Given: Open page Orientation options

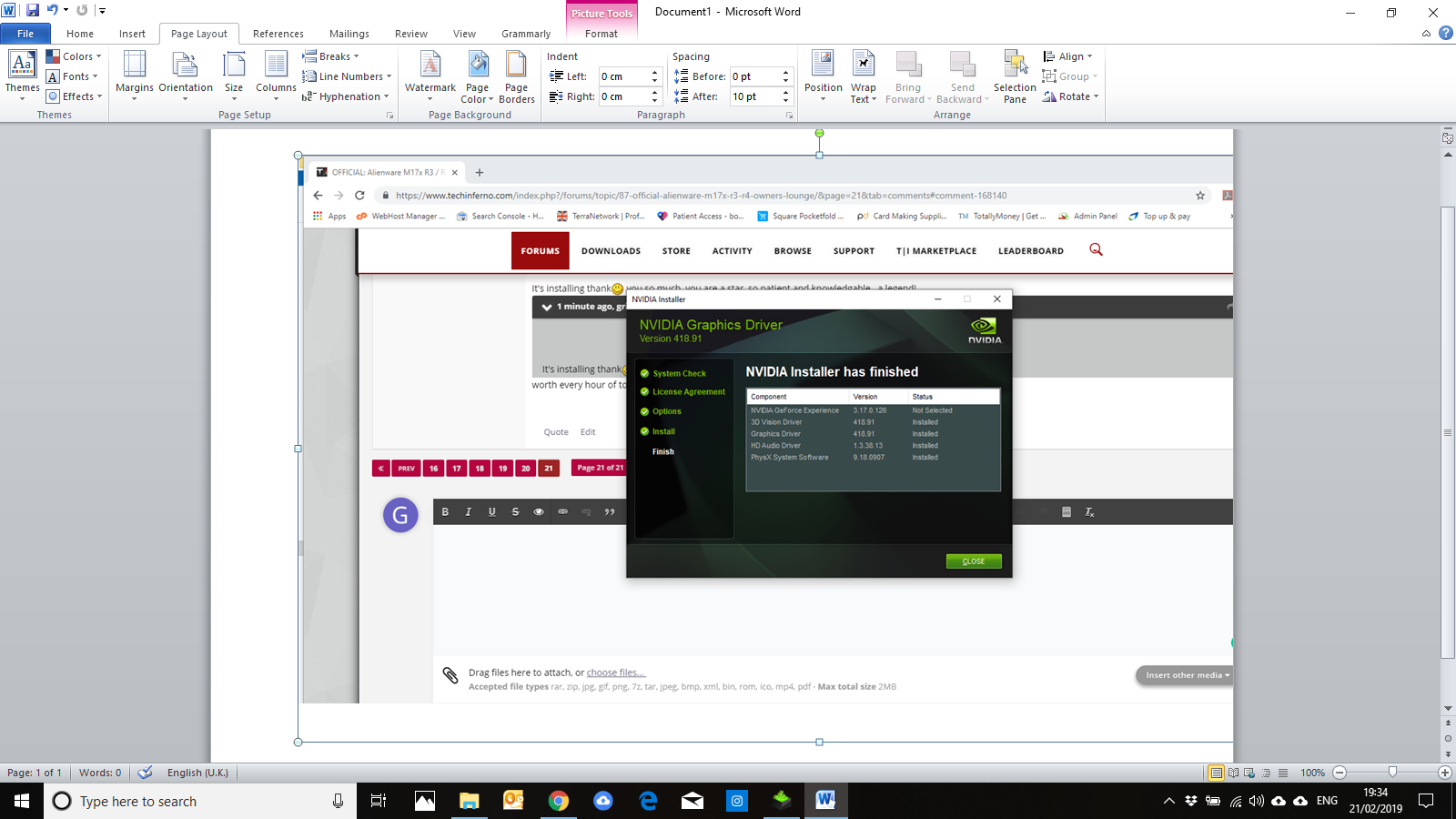Looking at the screenshot, I should [x=186, y=75].
